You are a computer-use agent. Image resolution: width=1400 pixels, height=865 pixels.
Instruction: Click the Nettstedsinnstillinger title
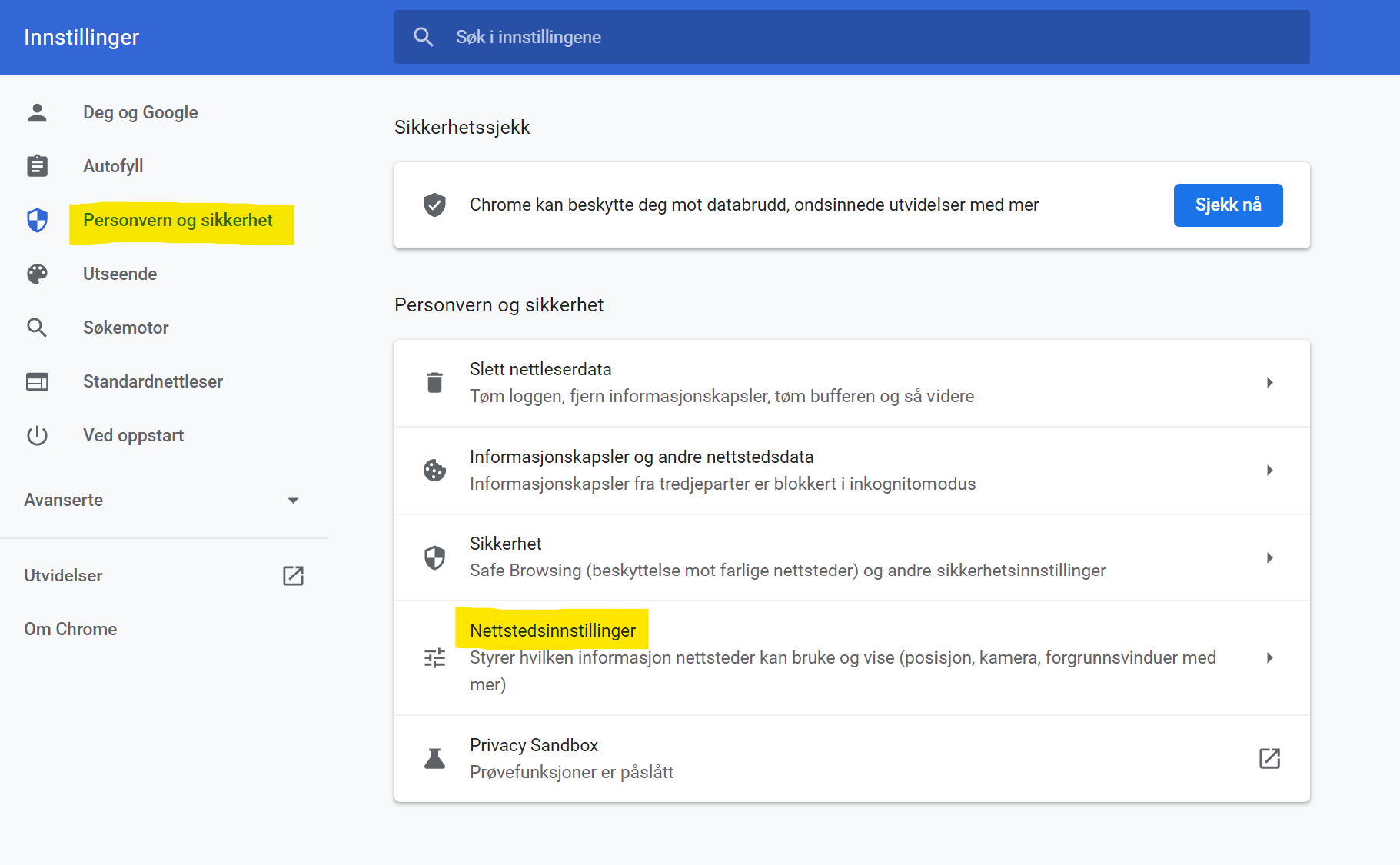coord(553,630)
